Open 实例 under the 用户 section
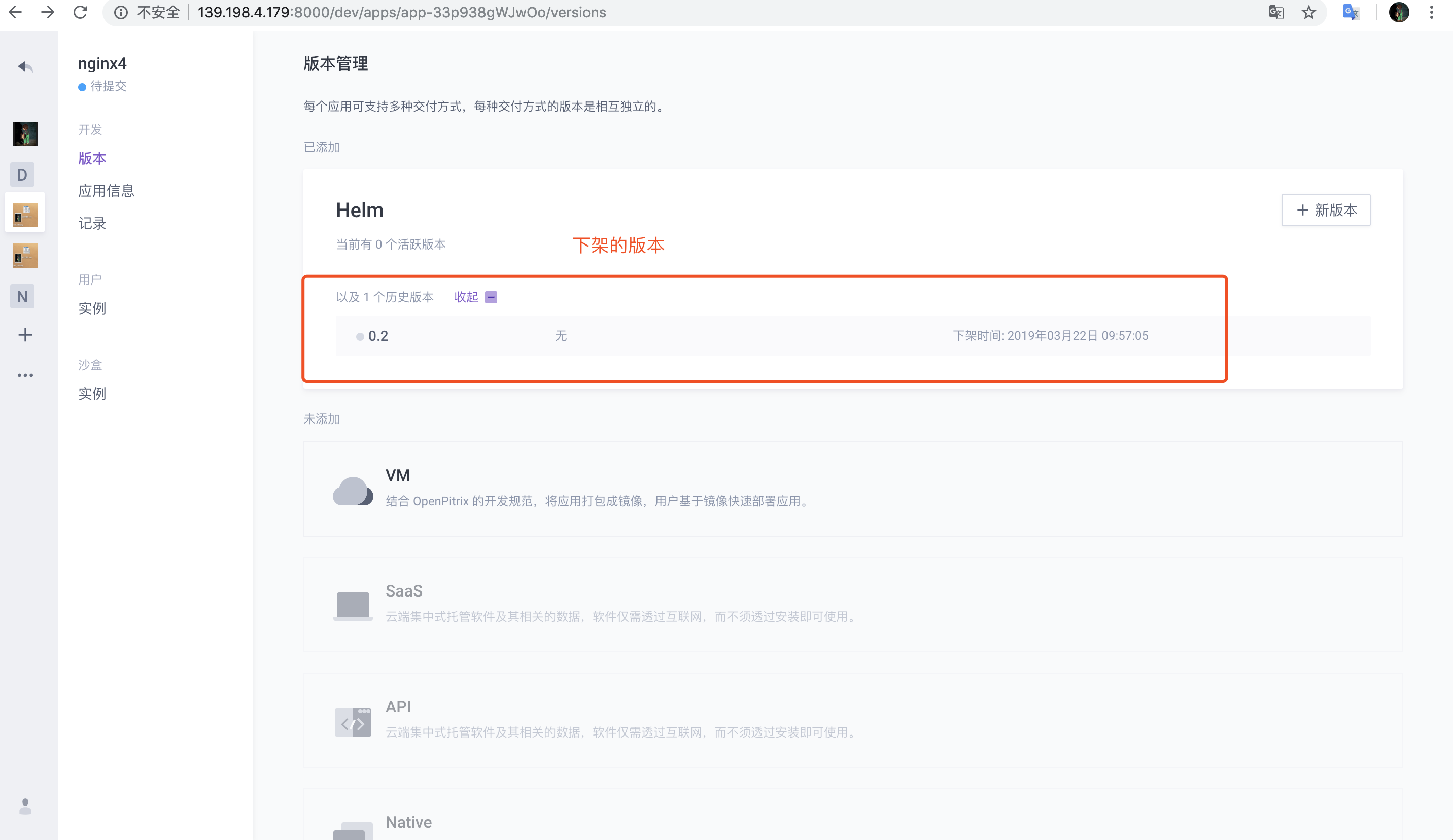The image size is (1453, 840). click(x=92, y=308)
